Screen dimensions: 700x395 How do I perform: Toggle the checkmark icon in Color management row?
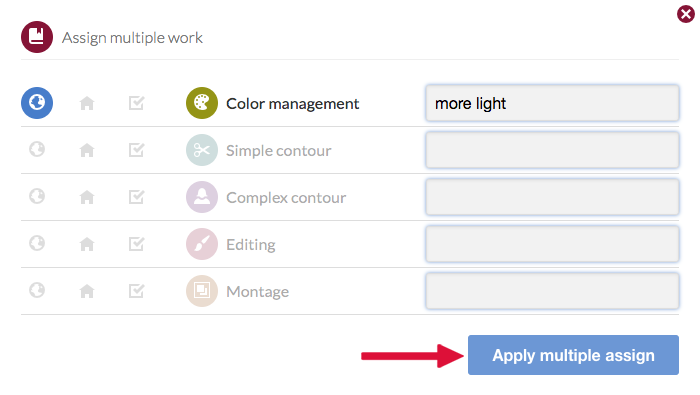pos(137,103)
